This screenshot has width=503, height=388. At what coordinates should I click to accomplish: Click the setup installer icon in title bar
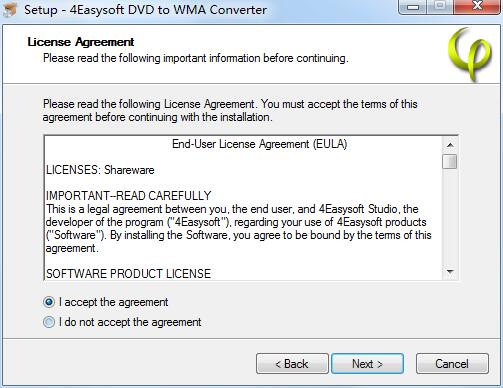pyautogui.click(x=9, y=9)
